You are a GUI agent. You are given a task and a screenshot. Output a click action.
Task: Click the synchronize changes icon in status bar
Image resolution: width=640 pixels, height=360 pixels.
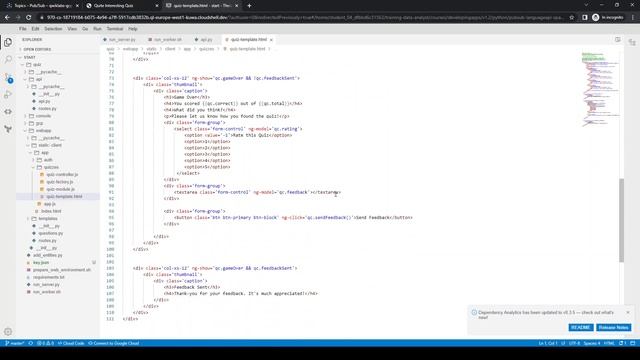[x=31, y=343]
